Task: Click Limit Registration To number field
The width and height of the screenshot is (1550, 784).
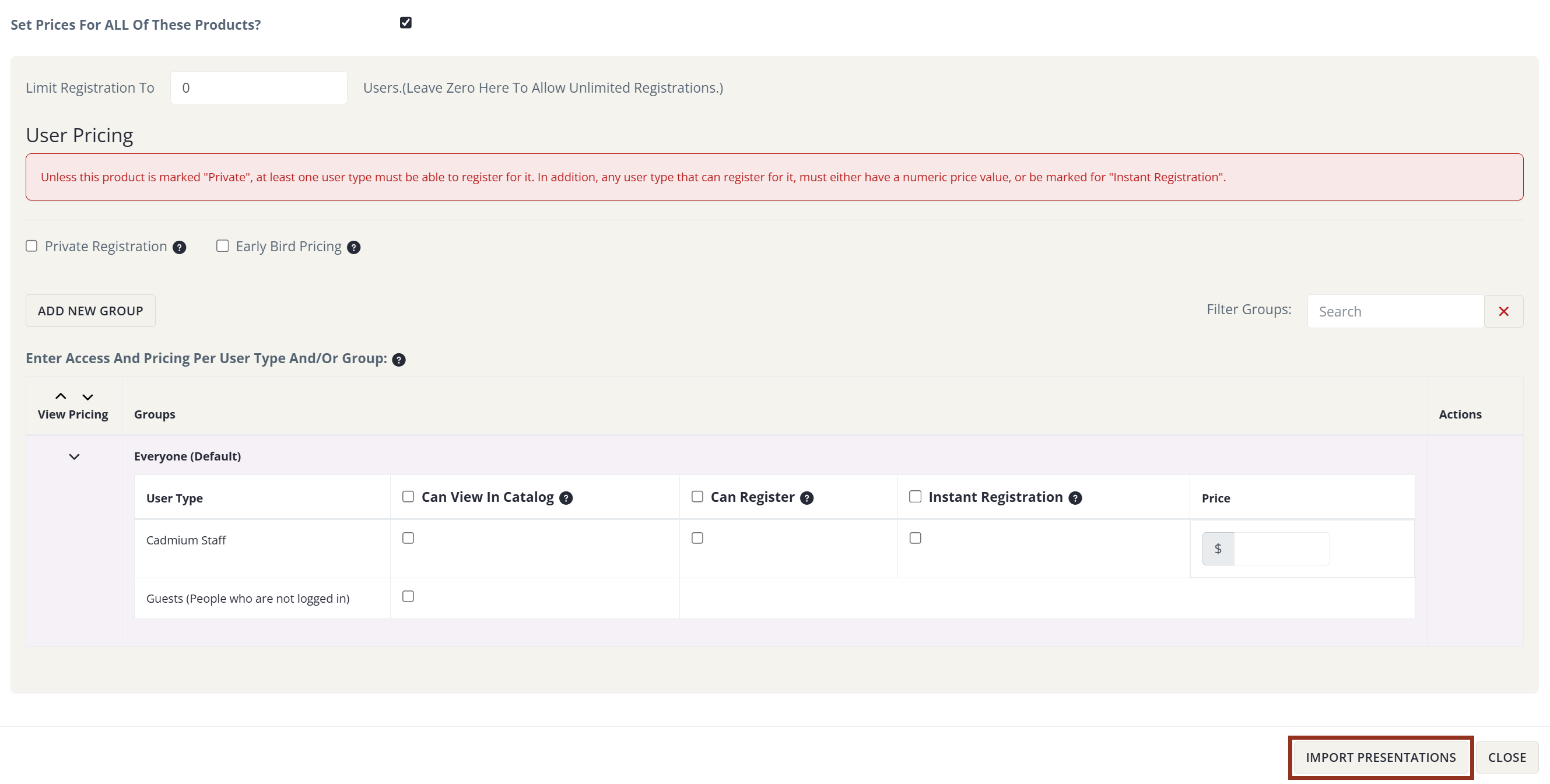Action: [x=258, y=88]
